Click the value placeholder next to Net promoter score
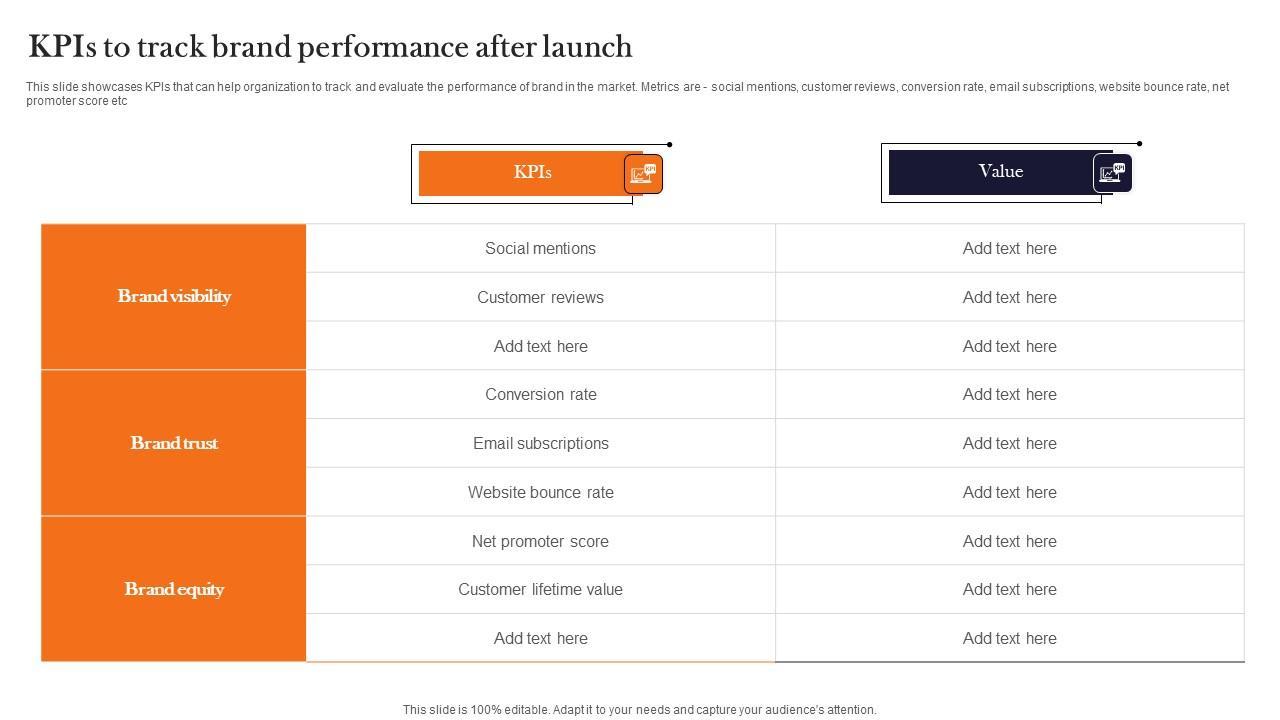 pos(1009,541)
